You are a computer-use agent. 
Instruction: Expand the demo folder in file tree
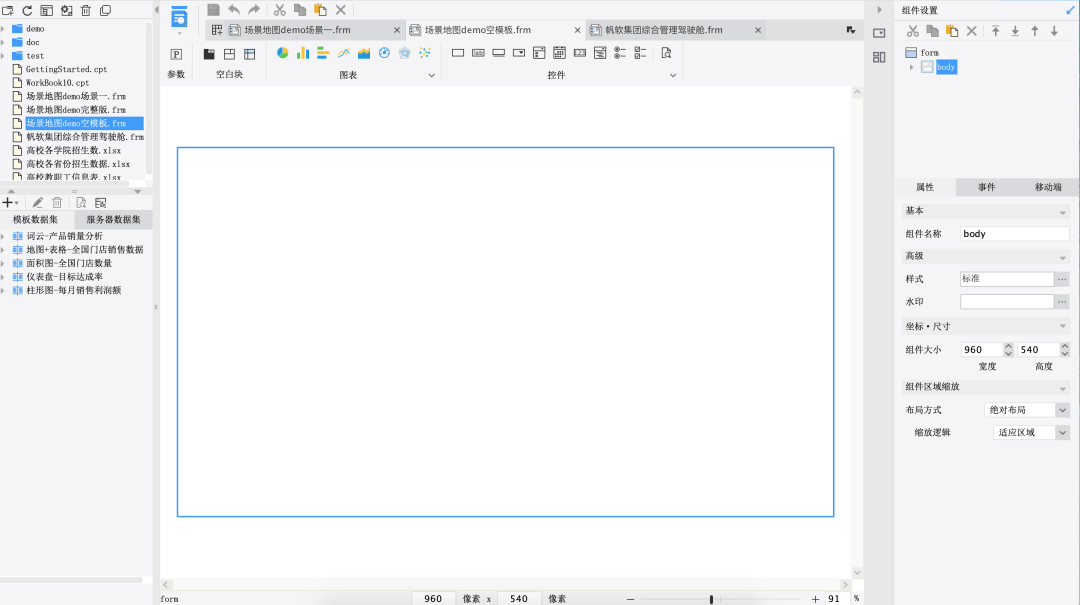[3, 29]
